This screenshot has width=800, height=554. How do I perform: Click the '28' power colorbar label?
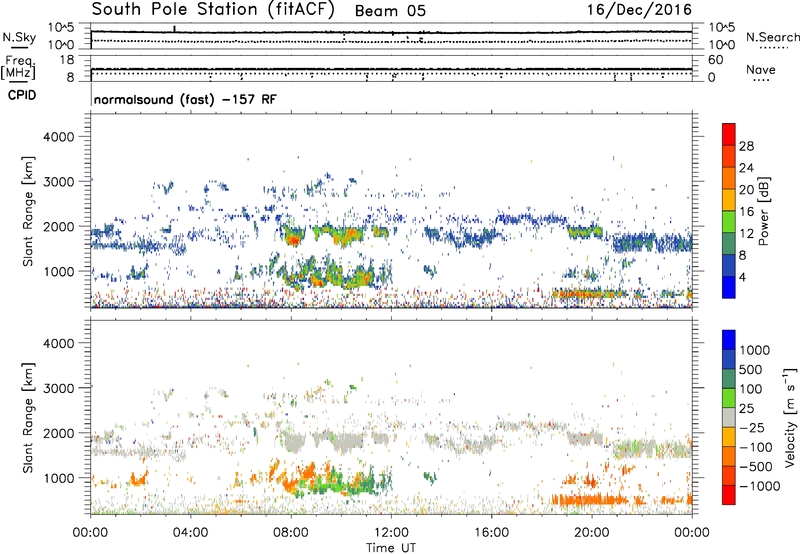746,146
